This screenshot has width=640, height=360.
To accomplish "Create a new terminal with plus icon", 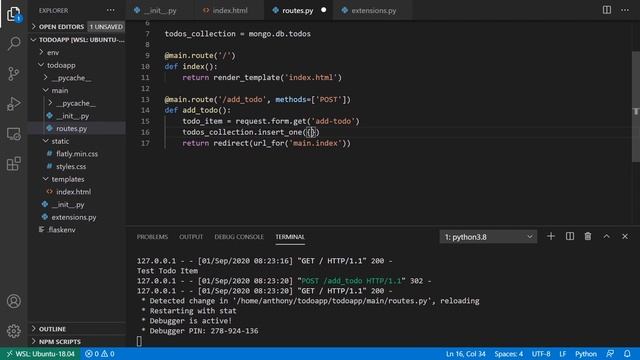I will (551, 236).
